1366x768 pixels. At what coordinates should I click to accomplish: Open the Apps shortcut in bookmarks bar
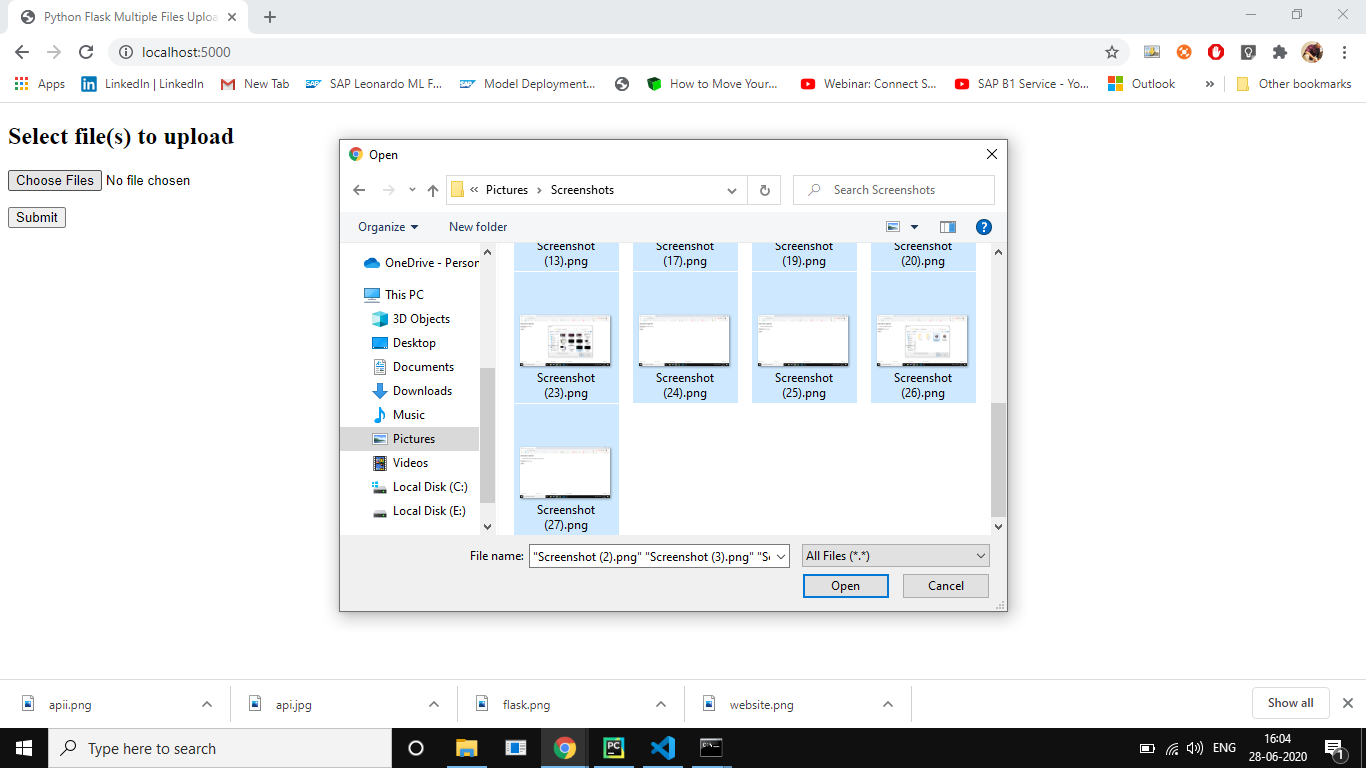pyautogui.click(x=40, y=84)
